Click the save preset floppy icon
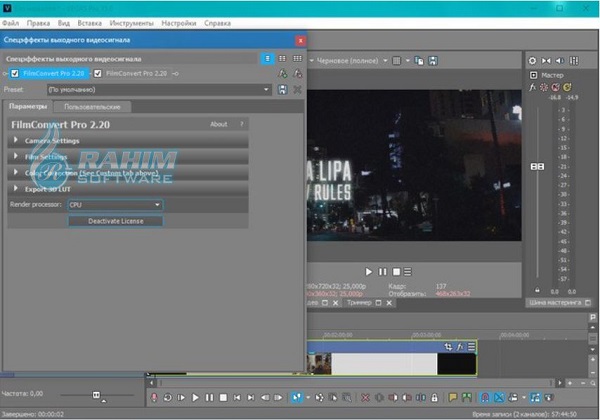600x420 pixels. click(283, 90)
